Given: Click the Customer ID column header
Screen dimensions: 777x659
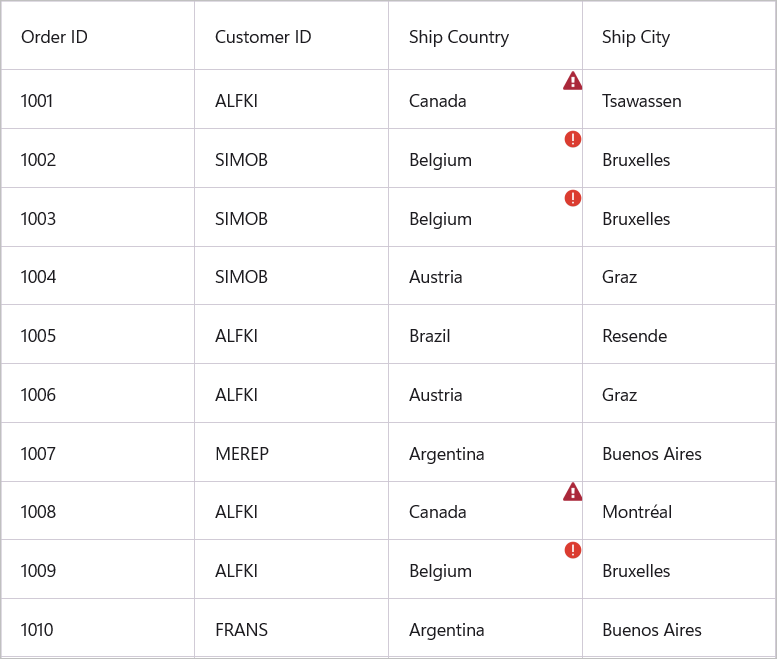Looking at the screenshot, I should [x=263, y=37].
